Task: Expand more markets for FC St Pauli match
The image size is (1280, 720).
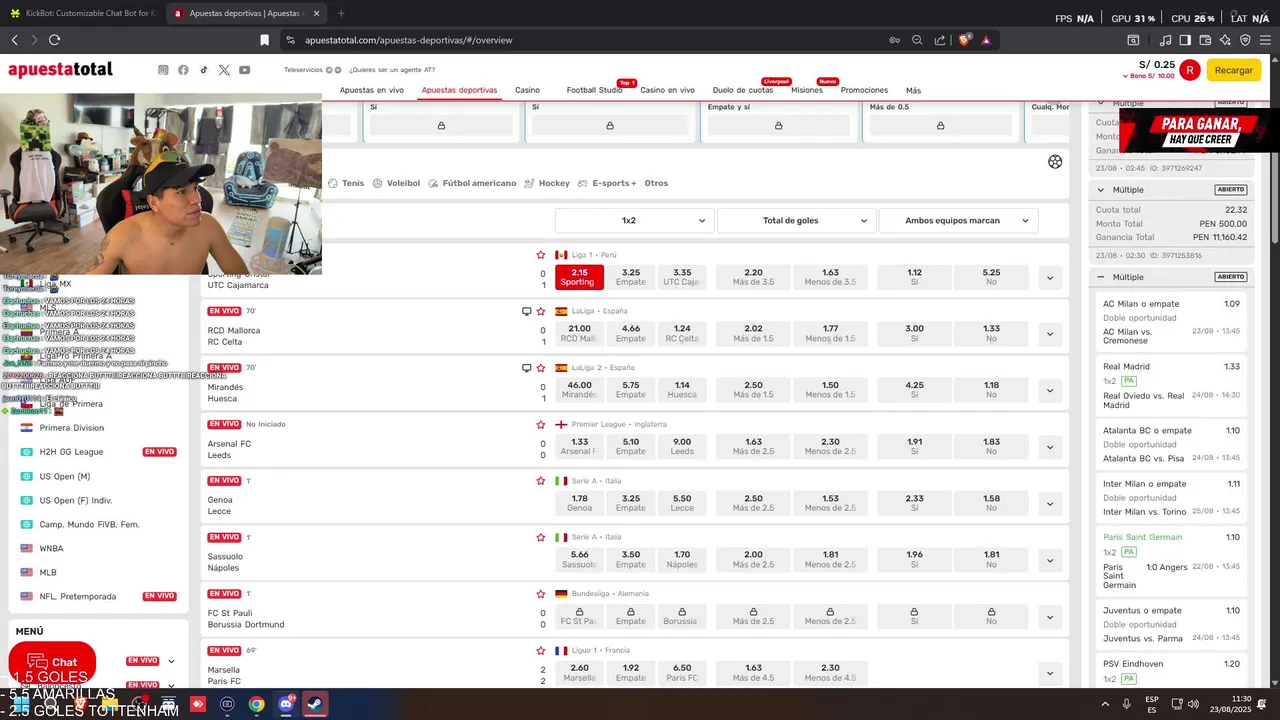Action: (x=1049, y=616)
